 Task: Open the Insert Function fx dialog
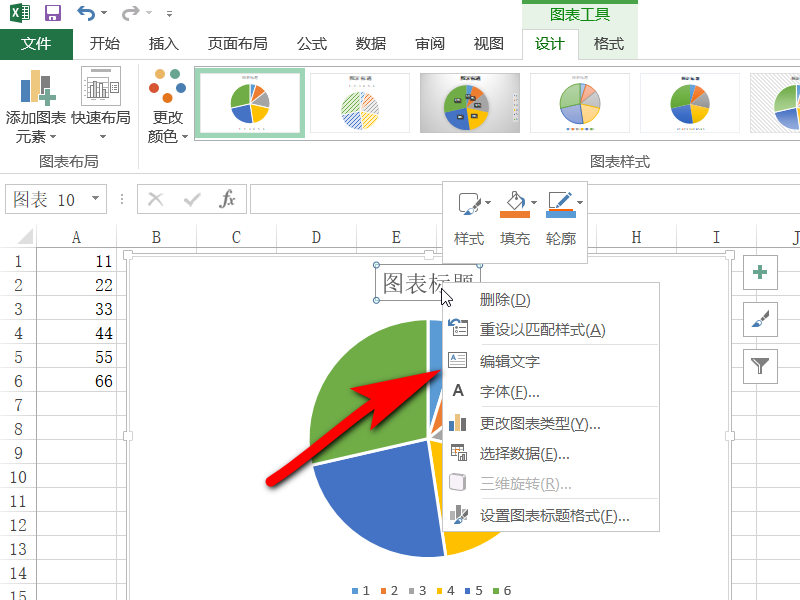pos(227,199)
